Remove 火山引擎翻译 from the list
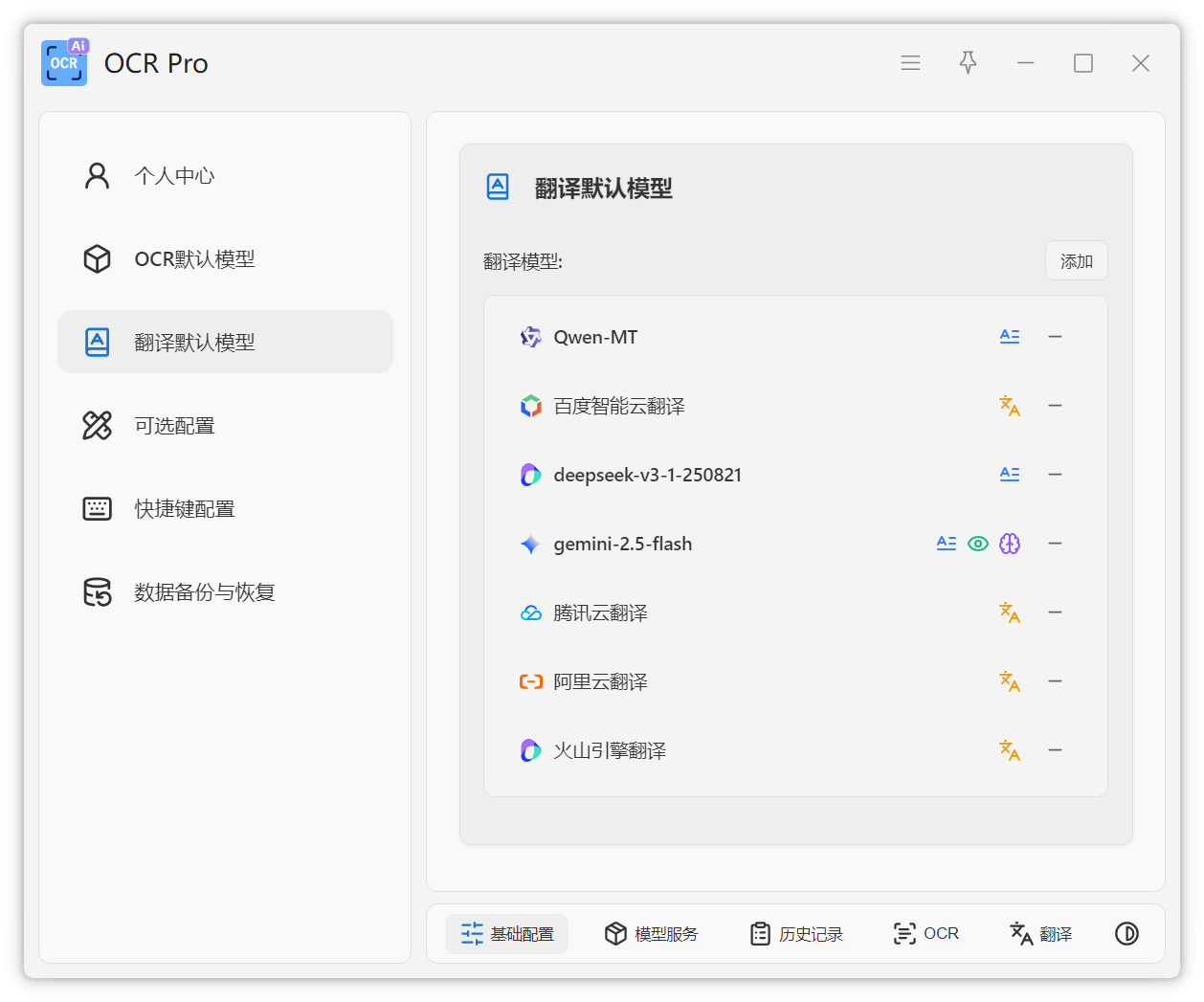Image resolution: width=1204 pixels, height=1002 pixels. pos(1055,750)
